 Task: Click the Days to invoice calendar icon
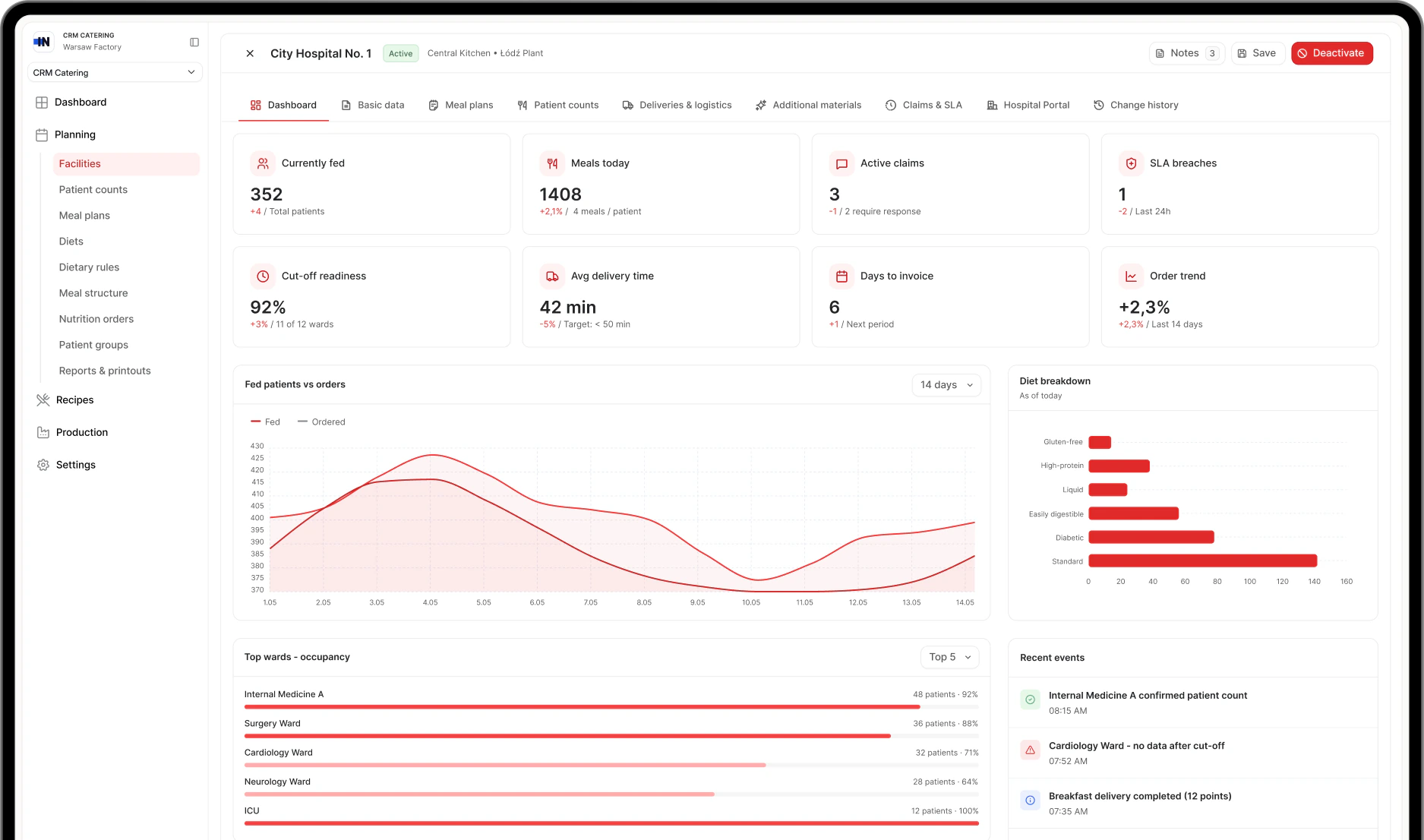click(841, 276)
